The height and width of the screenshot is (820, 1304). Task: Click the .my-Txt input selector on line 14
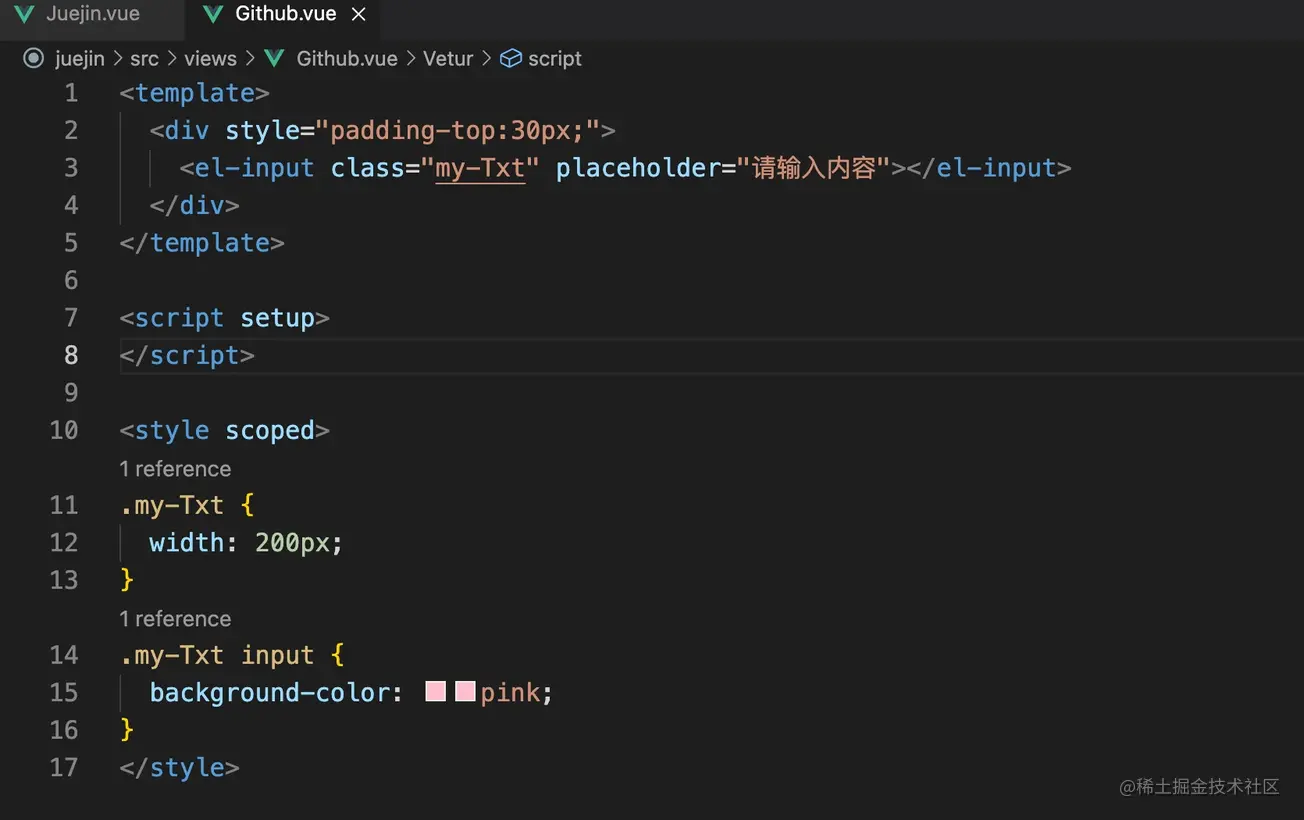217,655
